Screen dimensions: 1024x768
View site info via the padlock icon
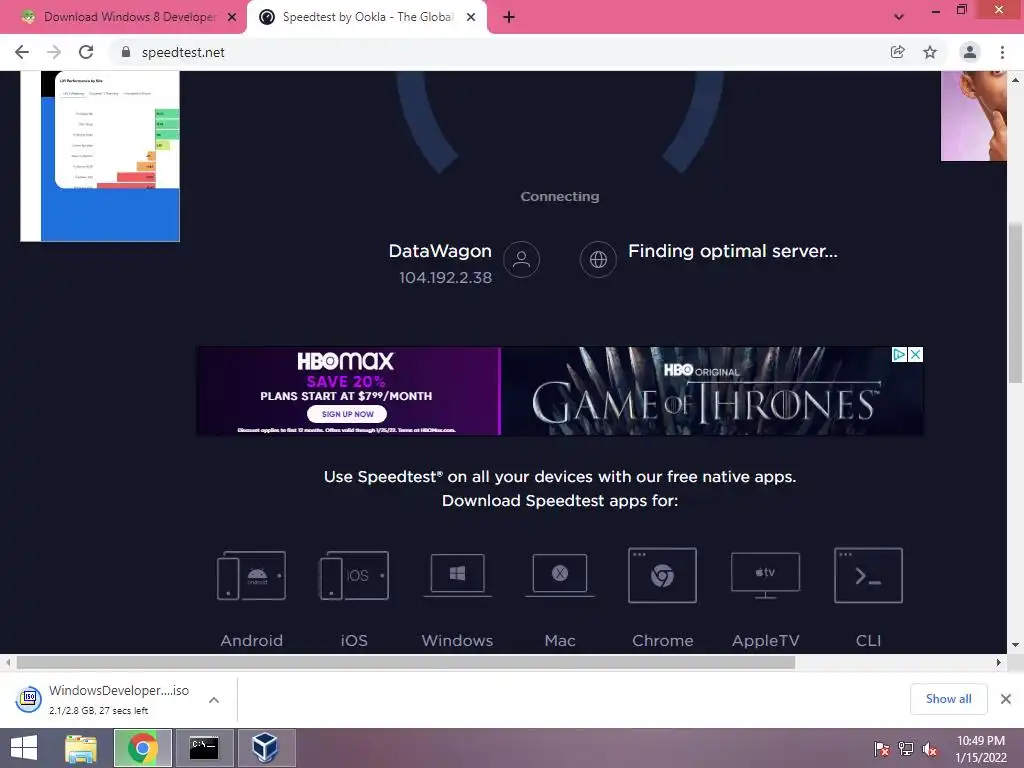point(126,52)
